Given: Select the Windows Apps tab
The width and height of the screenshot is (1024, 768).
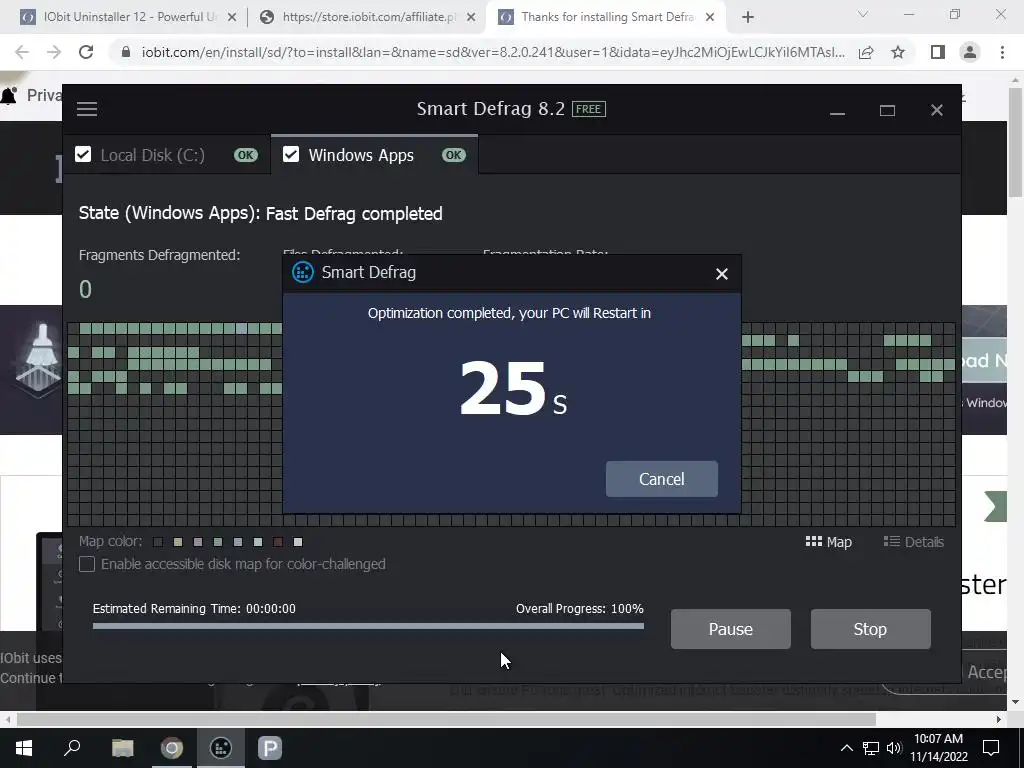Looking at the screenshot, I should 374,155.
